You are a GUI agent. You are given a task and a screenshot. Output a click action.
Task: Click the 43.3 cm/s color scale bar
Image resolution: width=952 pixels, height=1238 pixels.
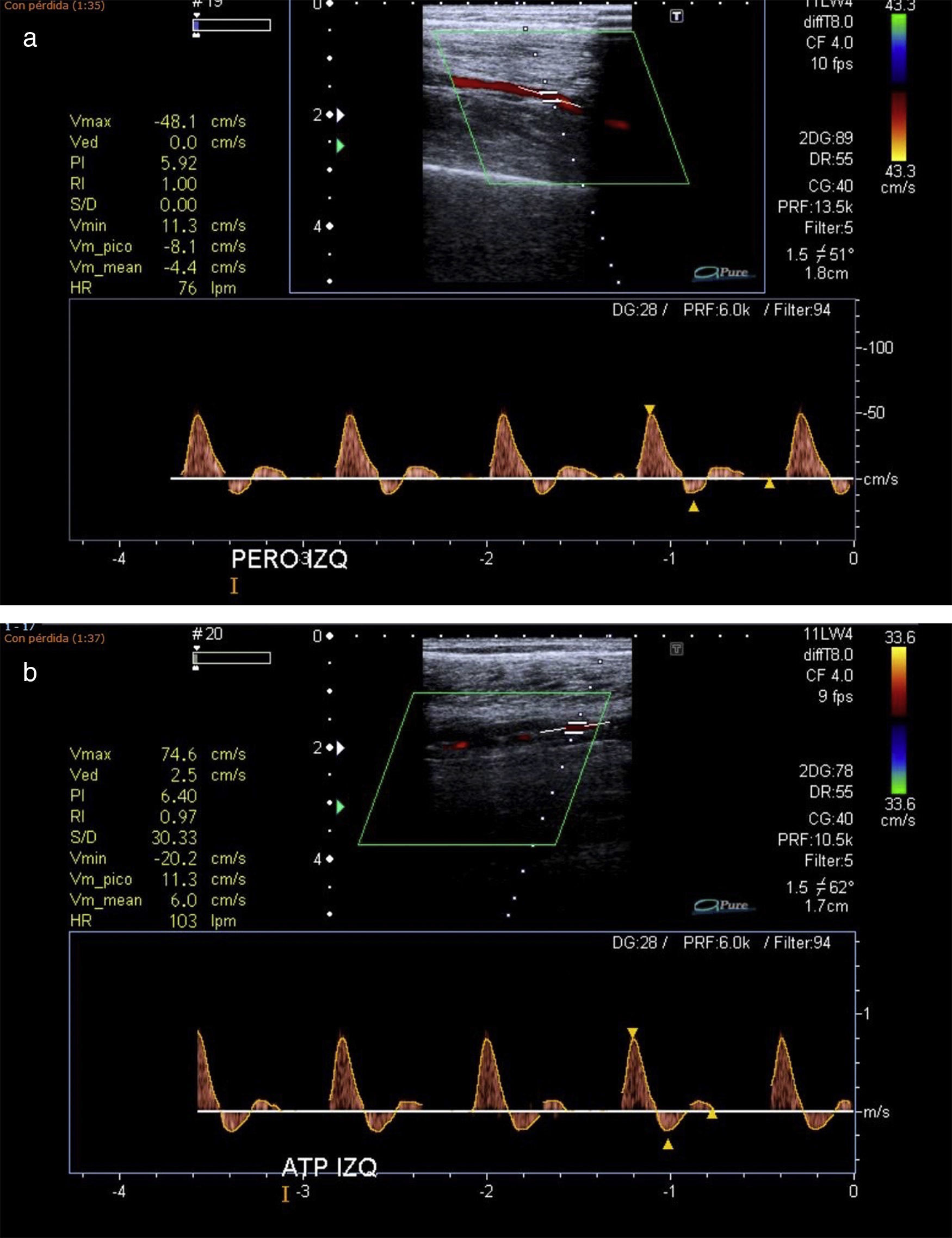click(x=899, y=88)
